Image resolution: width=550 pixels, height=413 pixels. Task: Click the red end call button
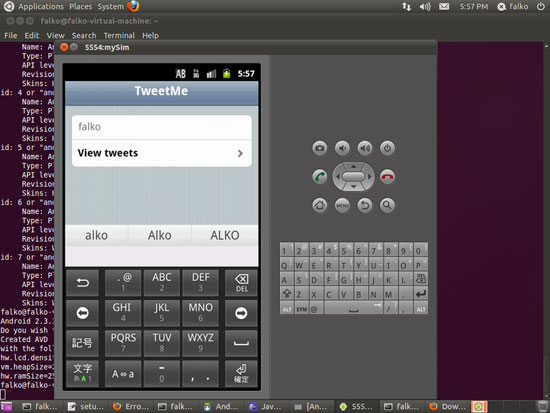[387, 176]
